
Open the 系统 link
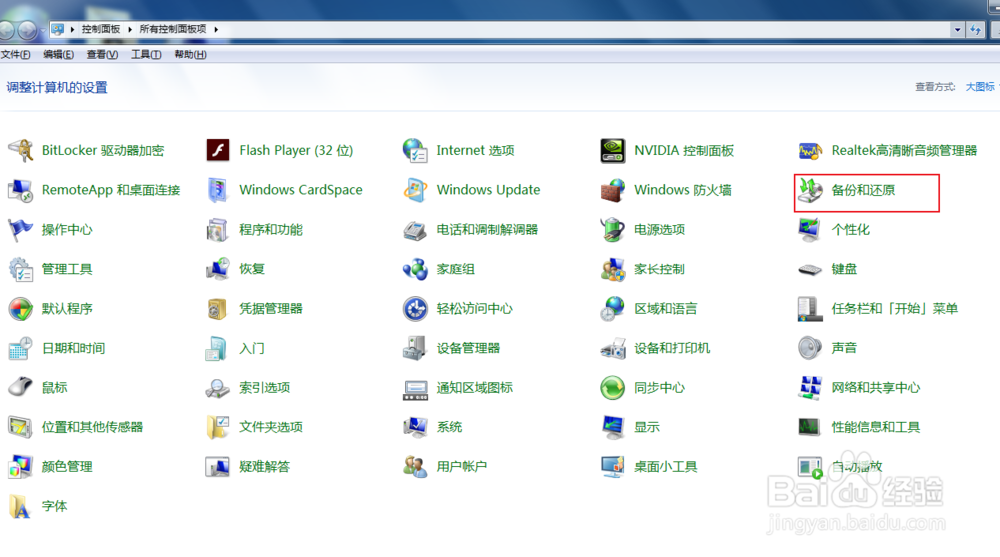449,427
